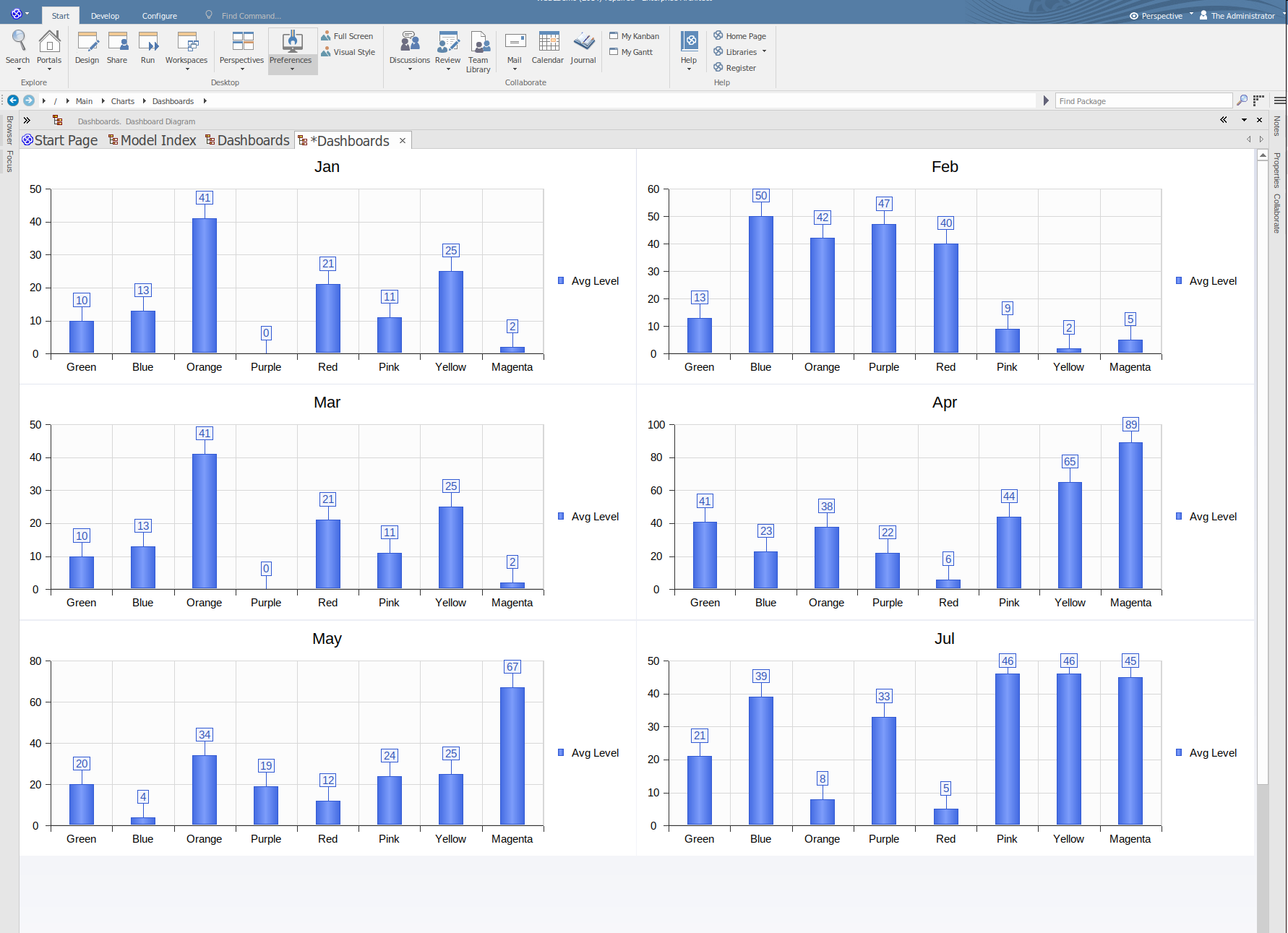Image resolution: width=1288 pixels, height=933 pixels.
Task: Click into the Find Package field
Action: pos(1143,101)
